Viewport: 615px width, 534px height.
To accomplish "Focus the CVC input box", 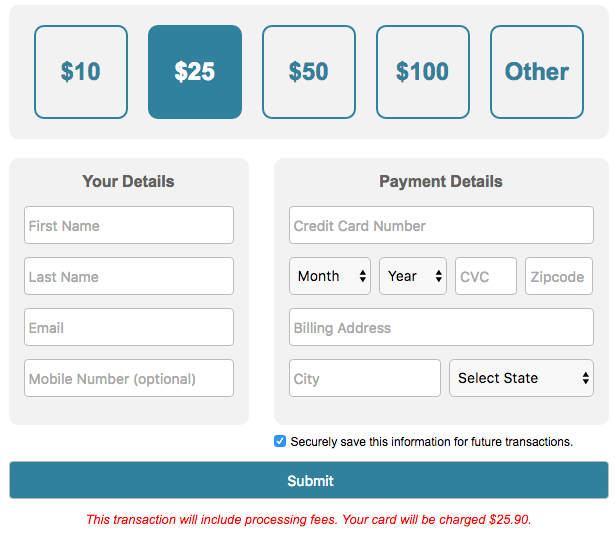I will click(x=486, y=276).
